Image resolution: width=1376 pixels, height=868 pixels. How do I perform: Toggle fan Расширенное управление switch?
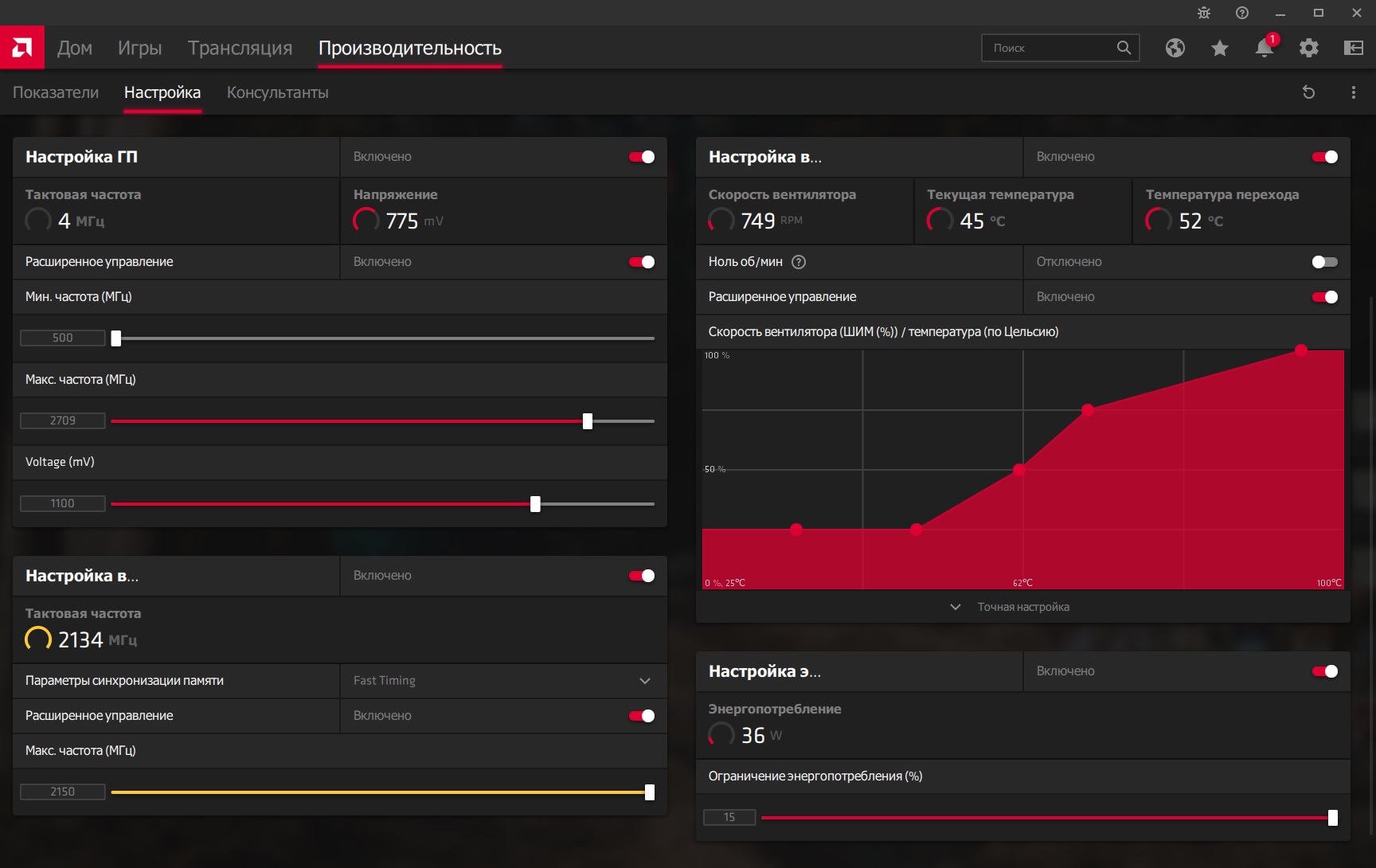[1325, 297]
